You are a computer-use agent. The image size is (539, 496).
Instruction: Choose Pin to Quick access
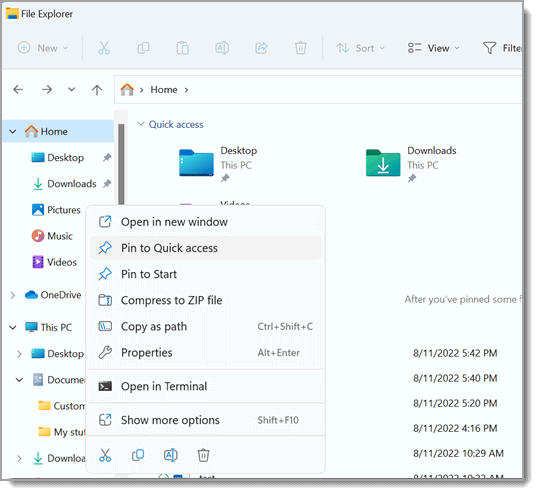coord(206,248)
